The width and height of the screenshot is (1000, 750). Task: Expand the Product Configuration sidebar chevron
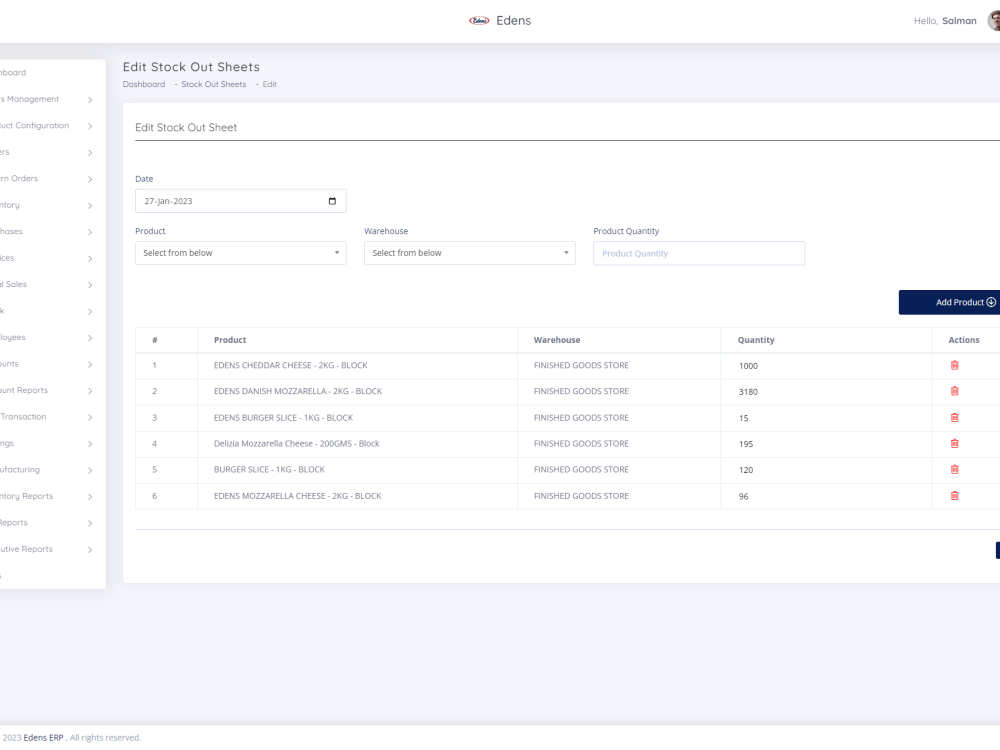click(x=90, y=126)
